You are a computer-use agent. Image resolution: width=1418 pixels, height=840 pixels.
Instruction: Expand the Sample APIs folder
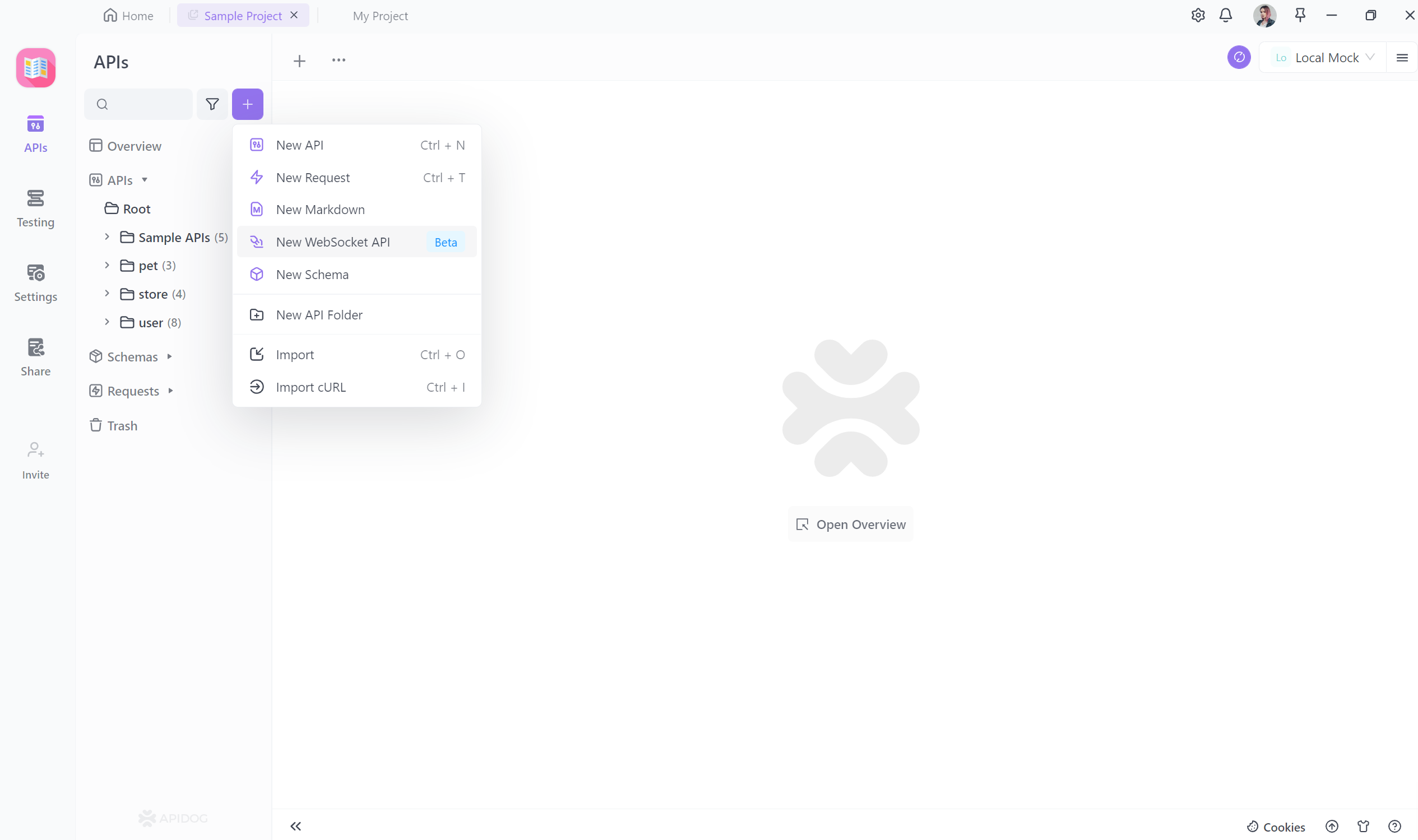pyautogui.click(x=108, y=237)
